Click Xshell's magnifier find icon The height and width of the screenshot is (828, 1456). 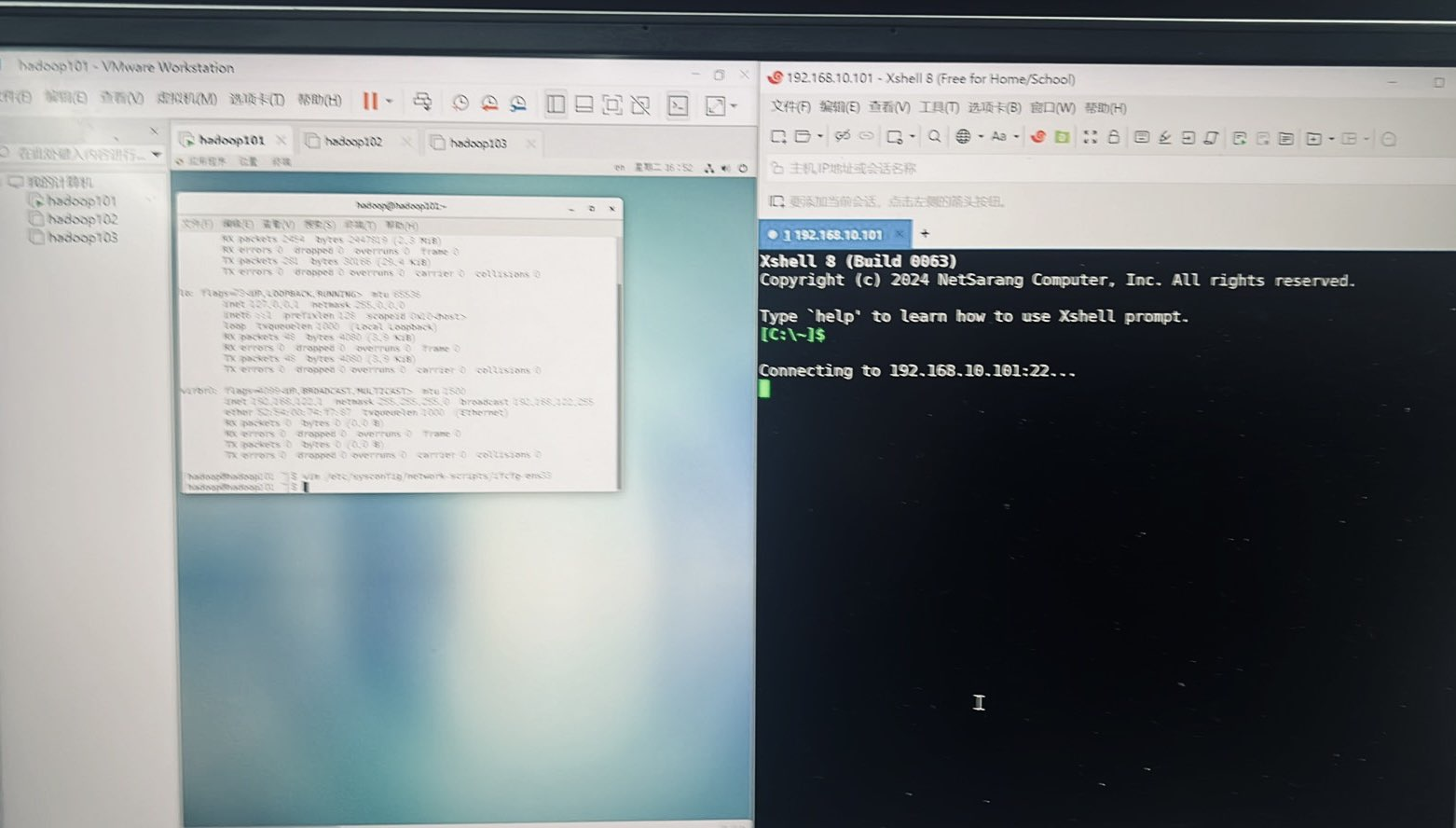[x=934, y=137]
